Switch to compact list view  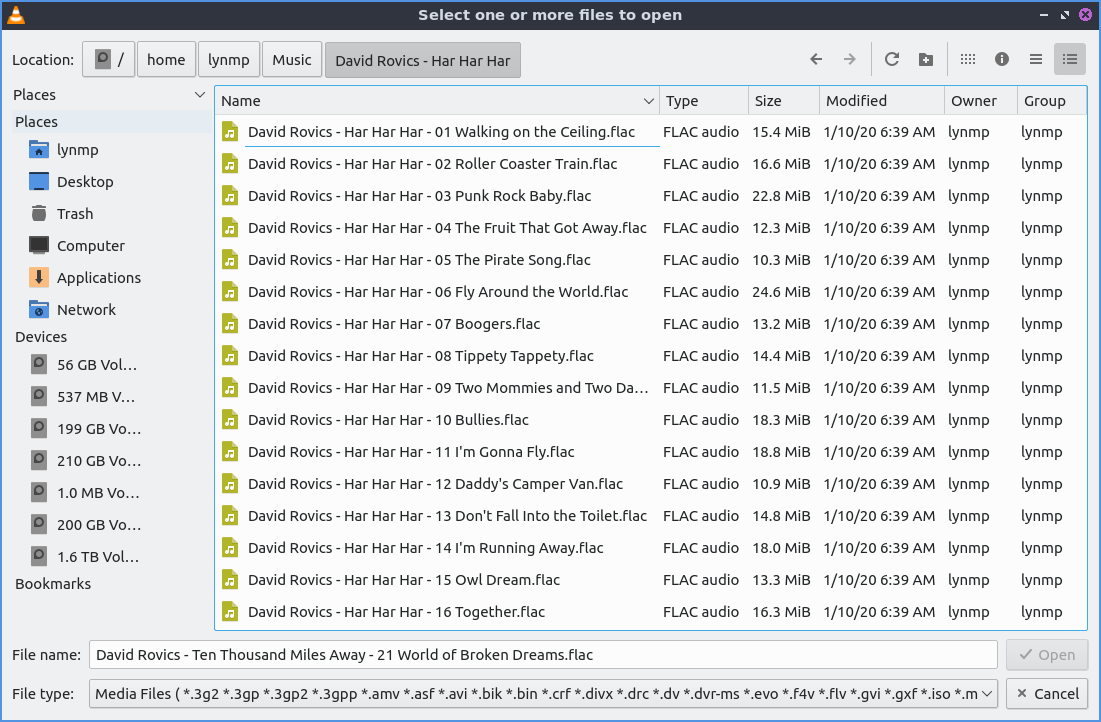1036,60
